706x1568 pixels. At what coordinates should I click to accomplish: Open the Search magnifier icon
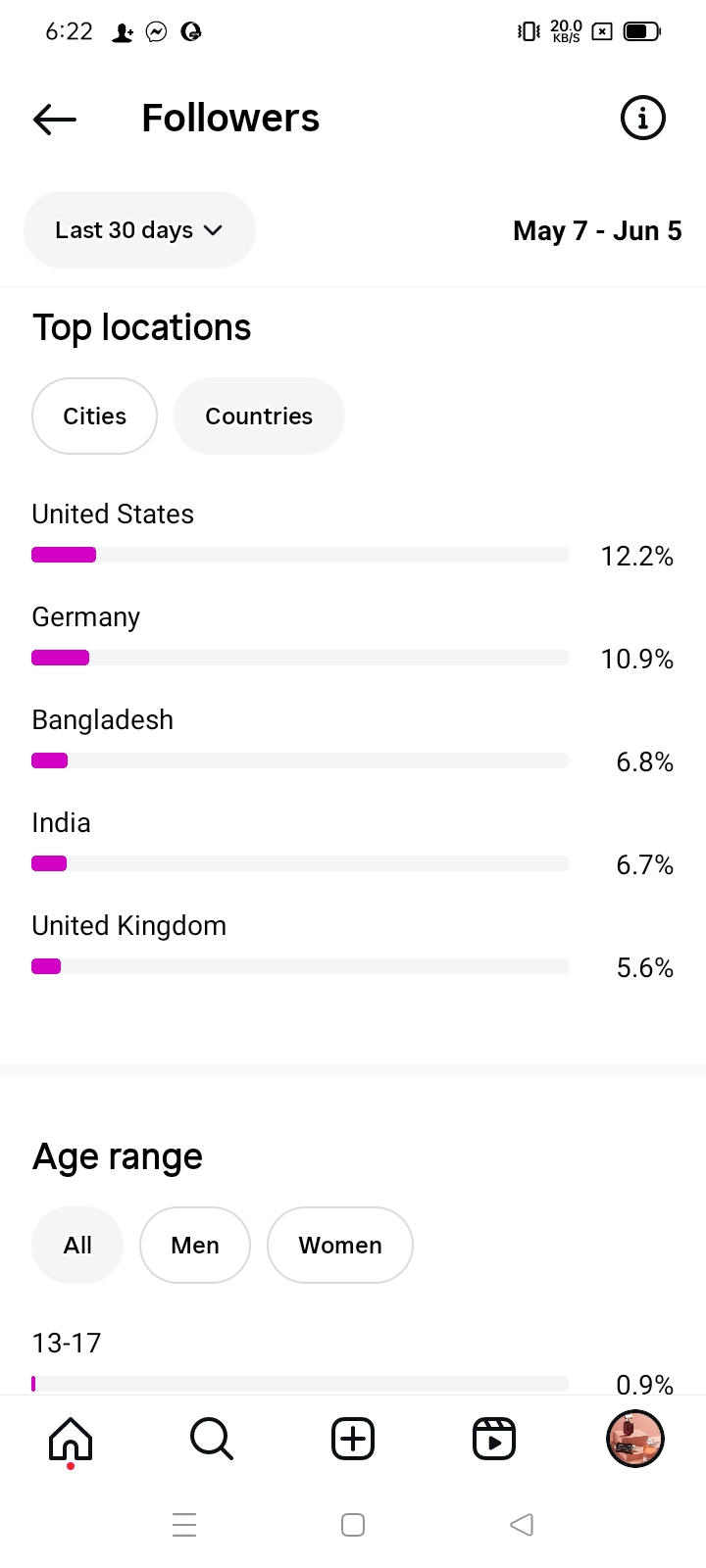[211, 1440]
